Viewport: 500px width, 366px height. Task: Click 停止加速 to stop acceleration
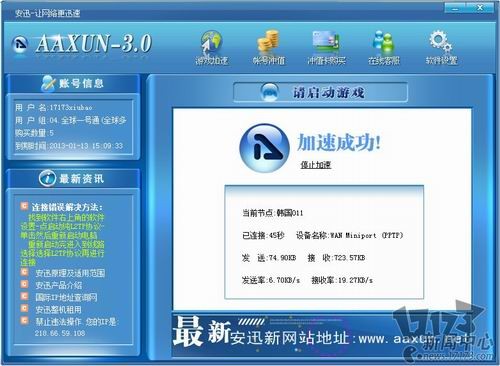(x=316, y=165)
